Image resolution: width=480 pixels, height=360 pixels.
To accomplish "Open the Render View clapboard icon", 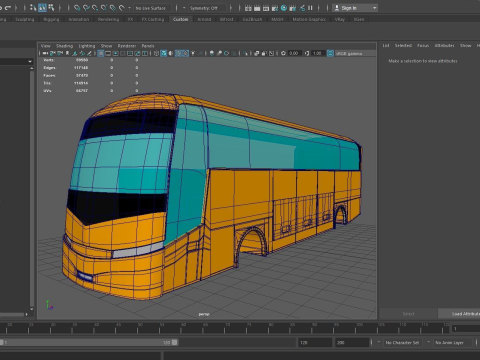I will tap(248, 8).
